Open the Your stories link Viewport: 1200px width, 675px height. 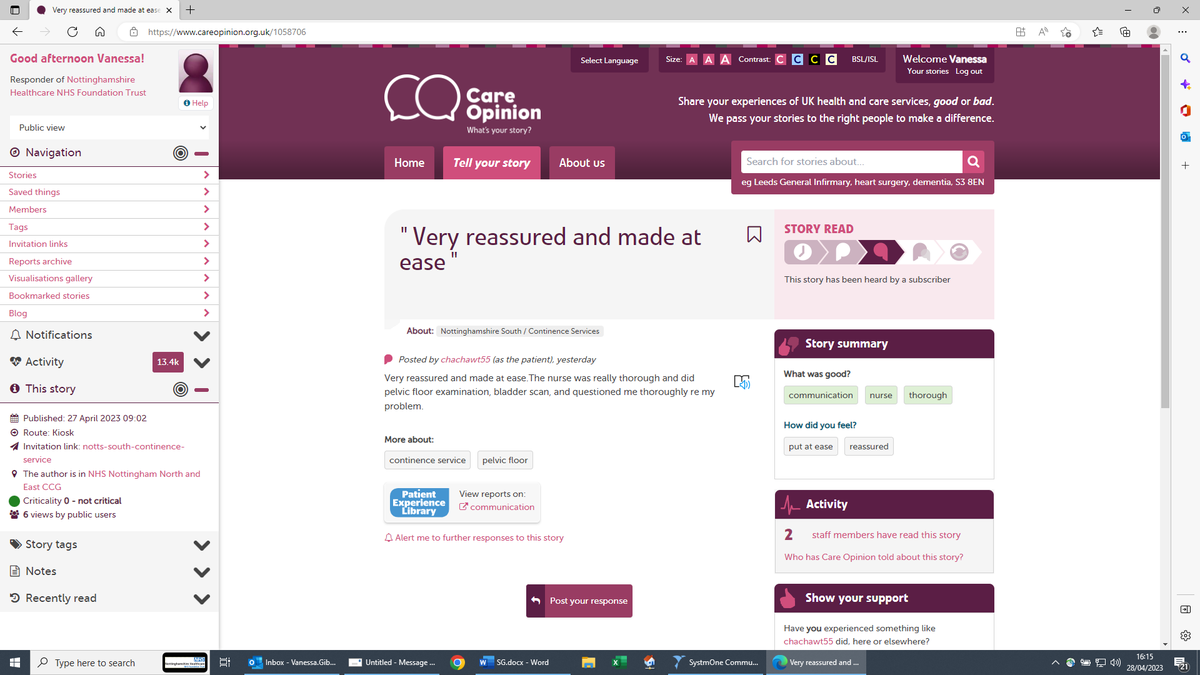(x=927, y=72)
